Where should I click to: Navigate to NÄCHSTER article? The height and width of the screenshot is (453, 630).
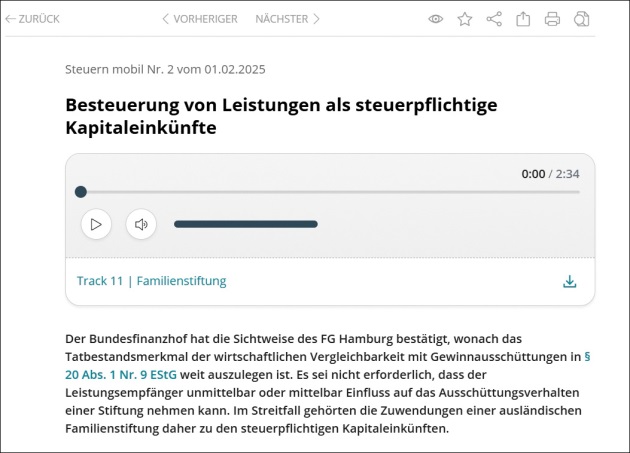tap(281, 19)
